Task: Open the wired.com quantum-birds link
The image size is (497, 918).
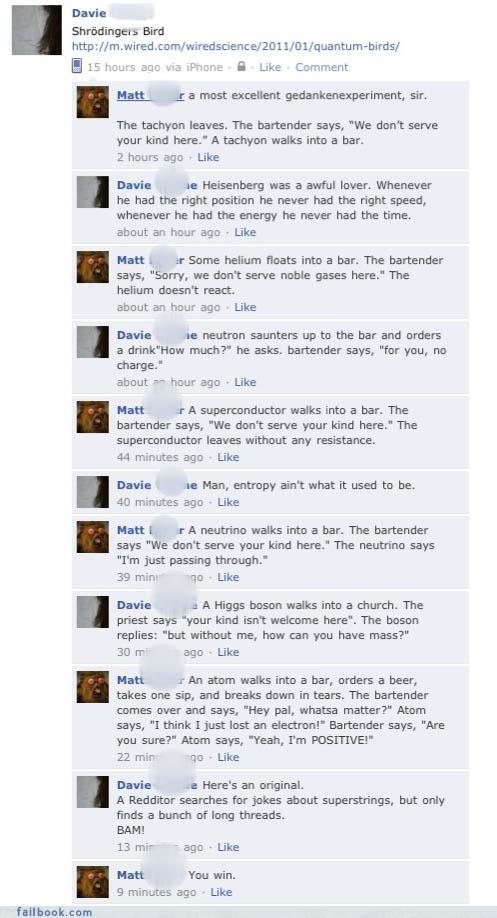Action: [x=236, y=46]
